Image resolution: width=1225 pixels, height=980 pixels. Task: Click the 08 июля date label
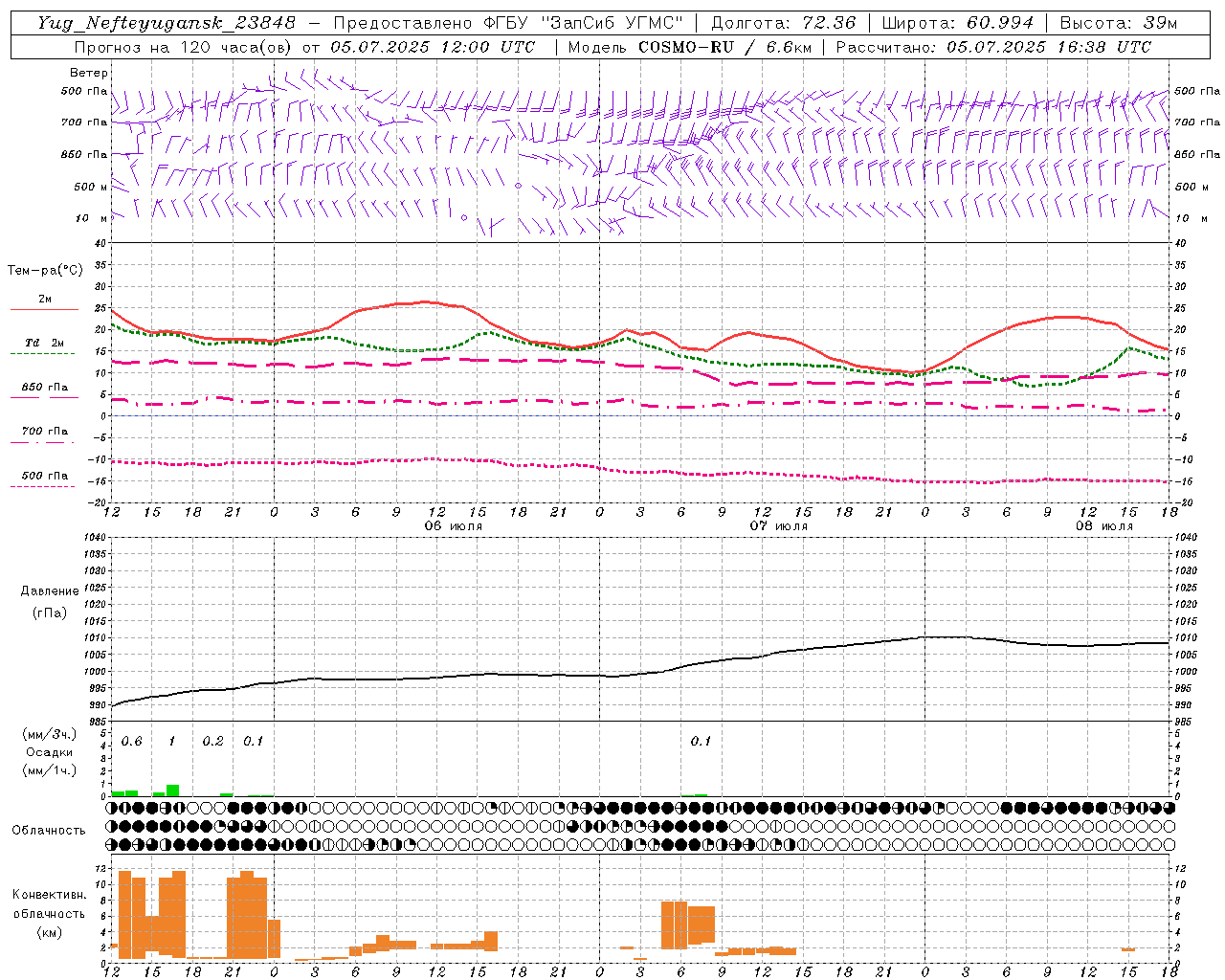tap(1103, 526)
